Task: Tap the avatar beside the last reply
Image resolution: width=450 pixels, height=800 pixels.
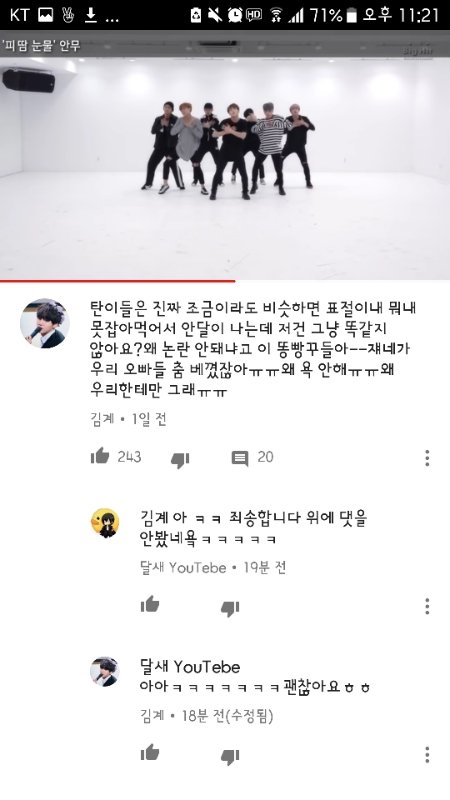Action: coord(105,672)
